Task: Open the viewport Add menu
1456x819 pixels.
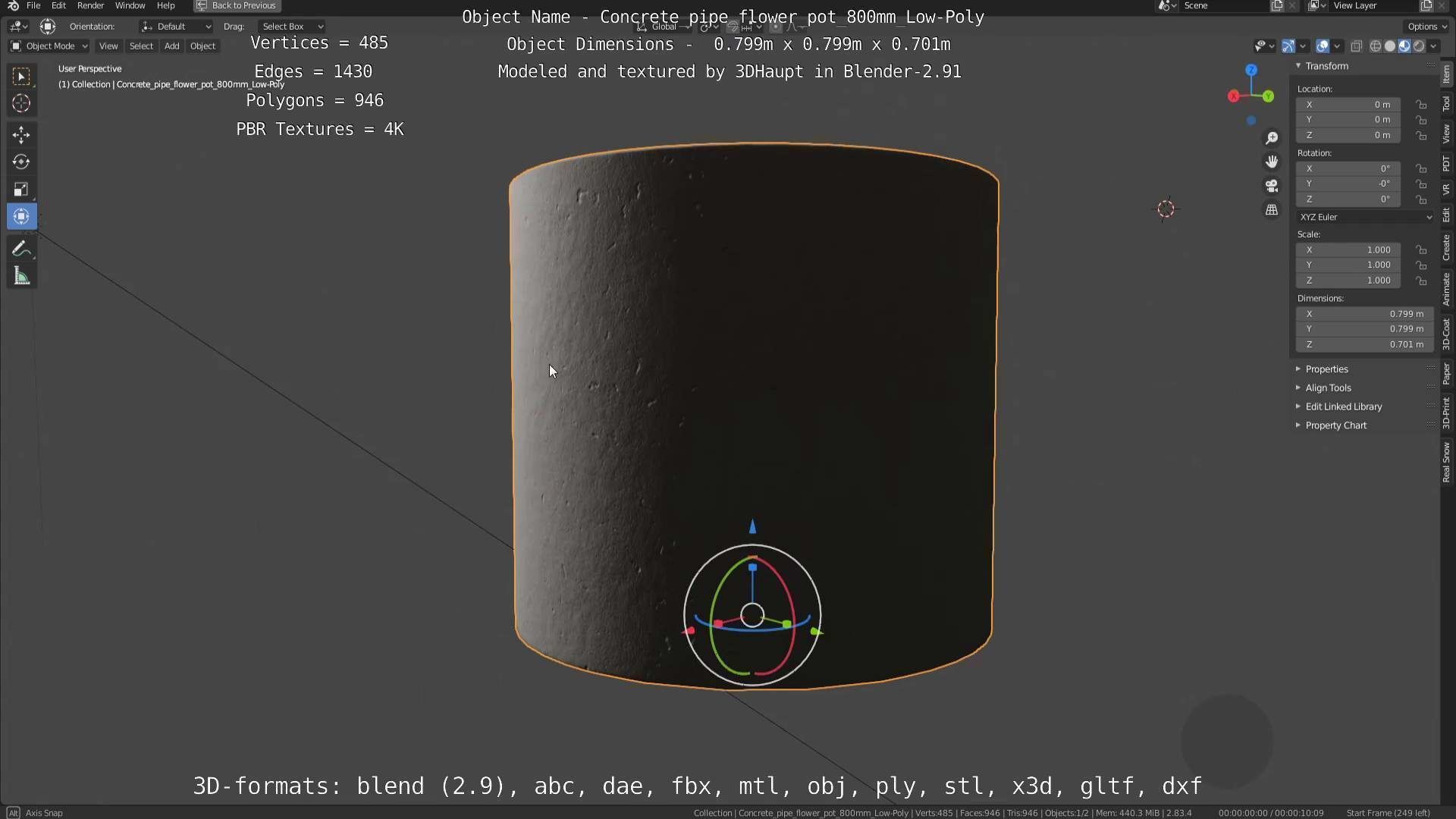Action: pos(172,46)
